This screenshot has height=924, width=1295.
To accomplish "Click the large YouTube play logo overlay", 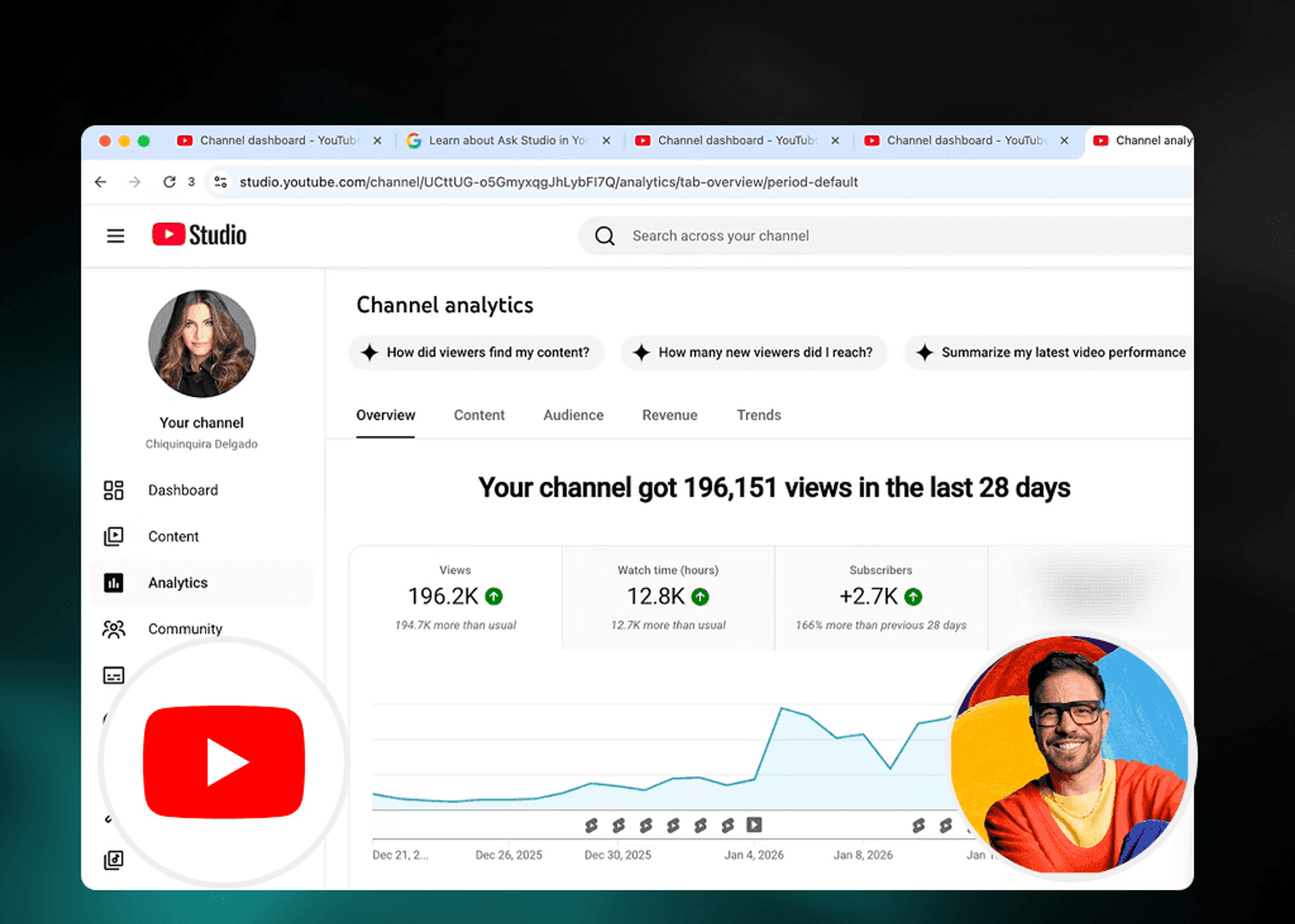I will (224, 763).
